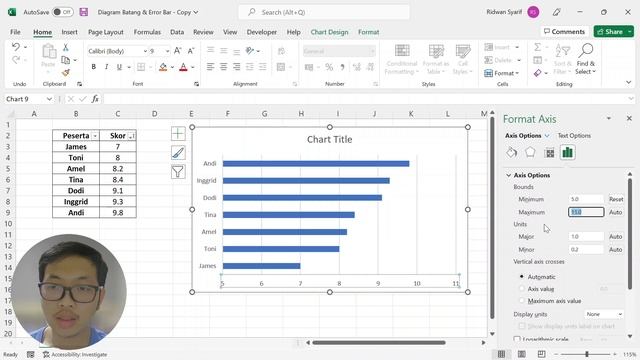Open Display units None dropdown
Screen dimensions: 640x360
604,314
